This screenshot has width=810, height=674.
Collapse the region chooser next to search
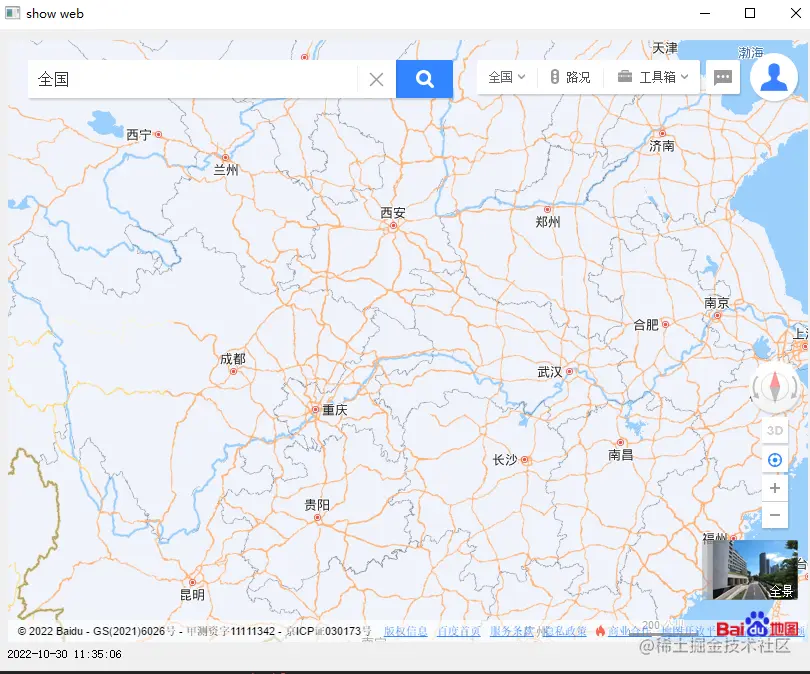(x=521, y=76)
